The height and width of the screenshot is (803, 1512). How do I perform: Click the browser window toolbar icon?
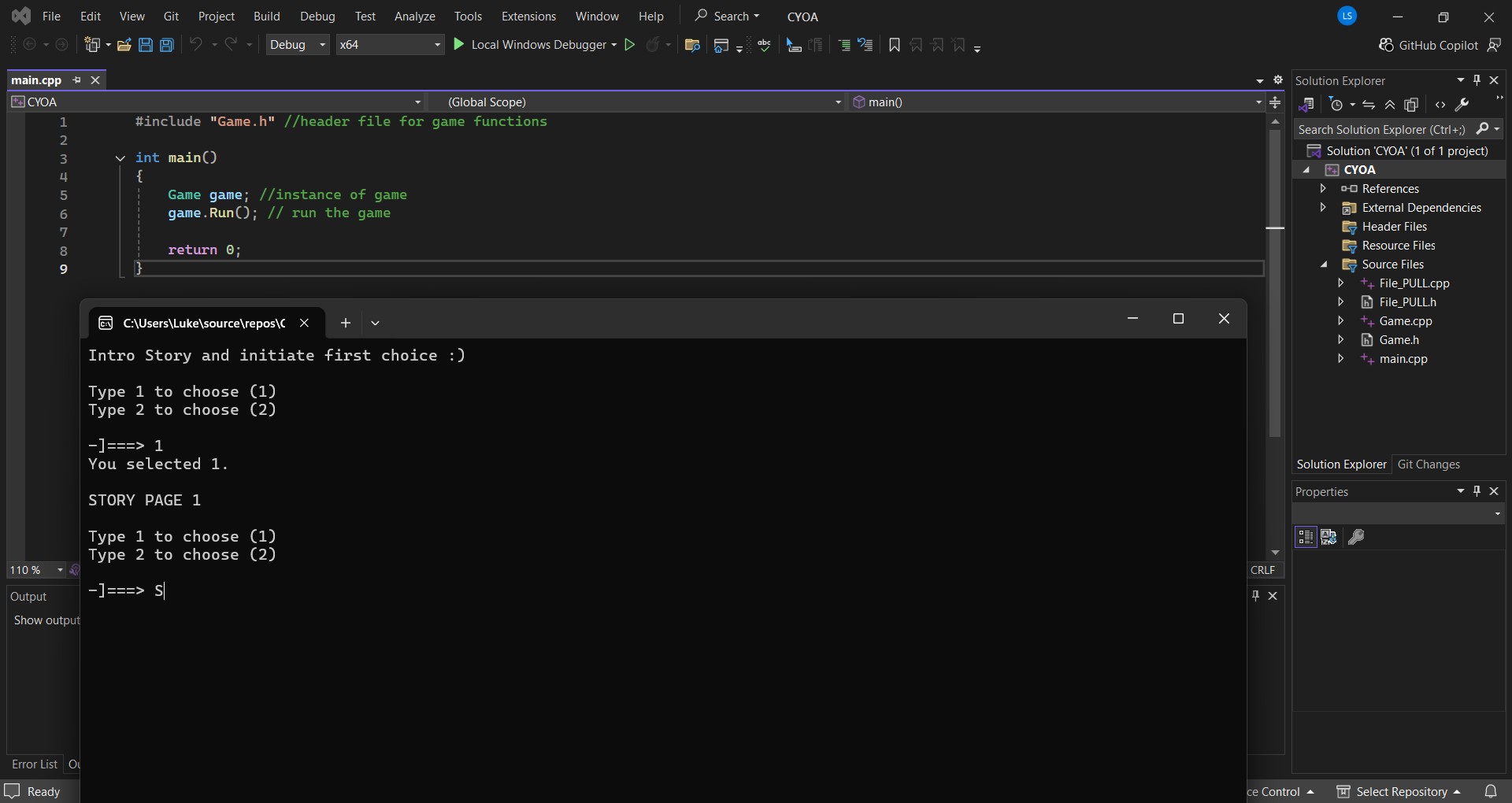pyautogui.click(x=721, y=45)
